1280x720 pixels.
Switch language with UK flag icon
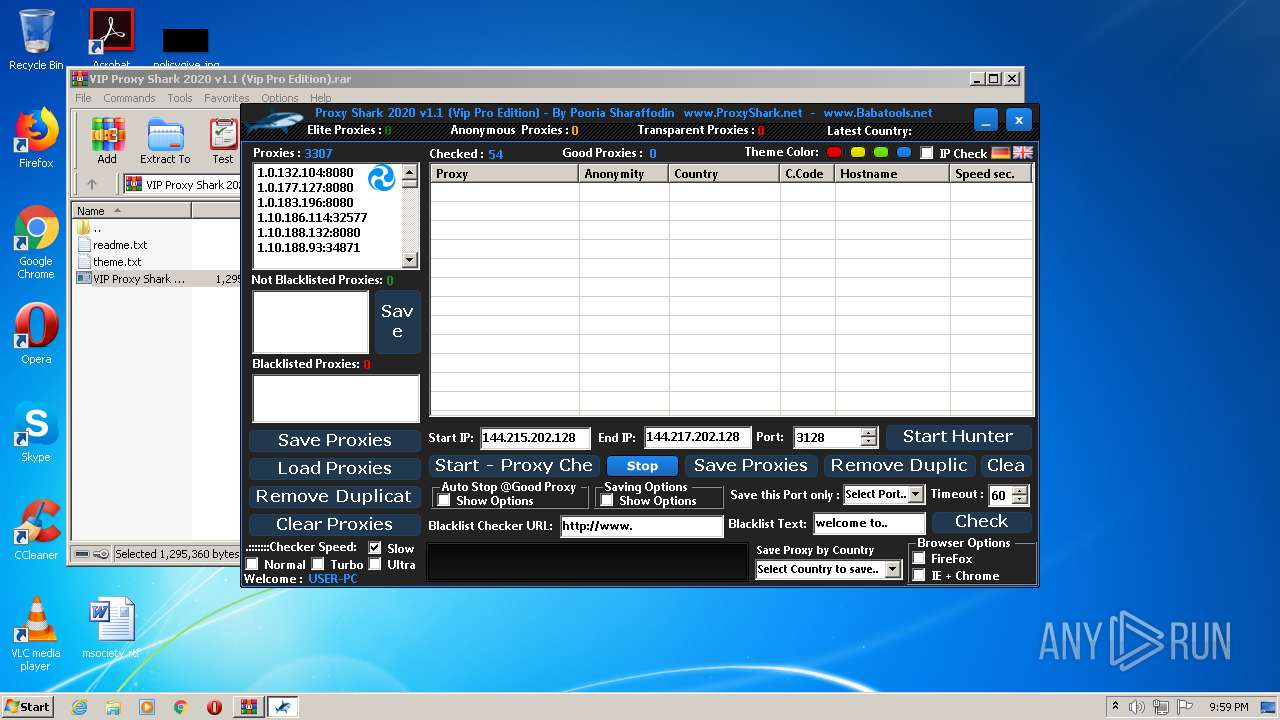click(1023, 153)
